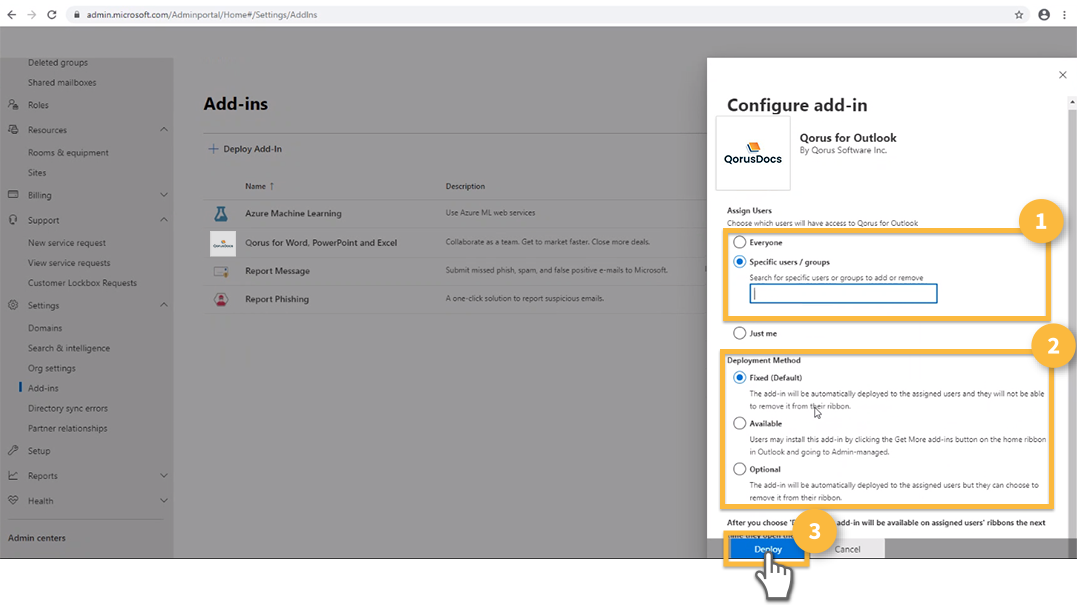1077x605 pixels.
Task: Open Sites under Resources
Action: [x=37, y=172]
